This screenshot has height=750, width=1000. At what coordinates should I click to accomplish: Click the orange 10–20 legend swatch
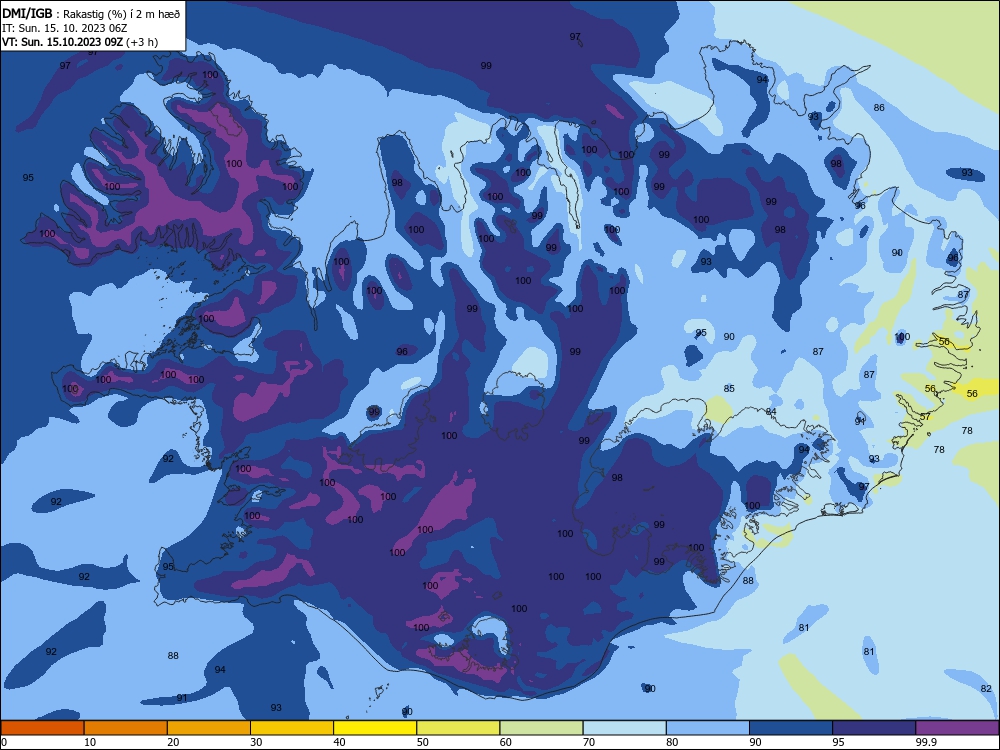click(126, 728)
